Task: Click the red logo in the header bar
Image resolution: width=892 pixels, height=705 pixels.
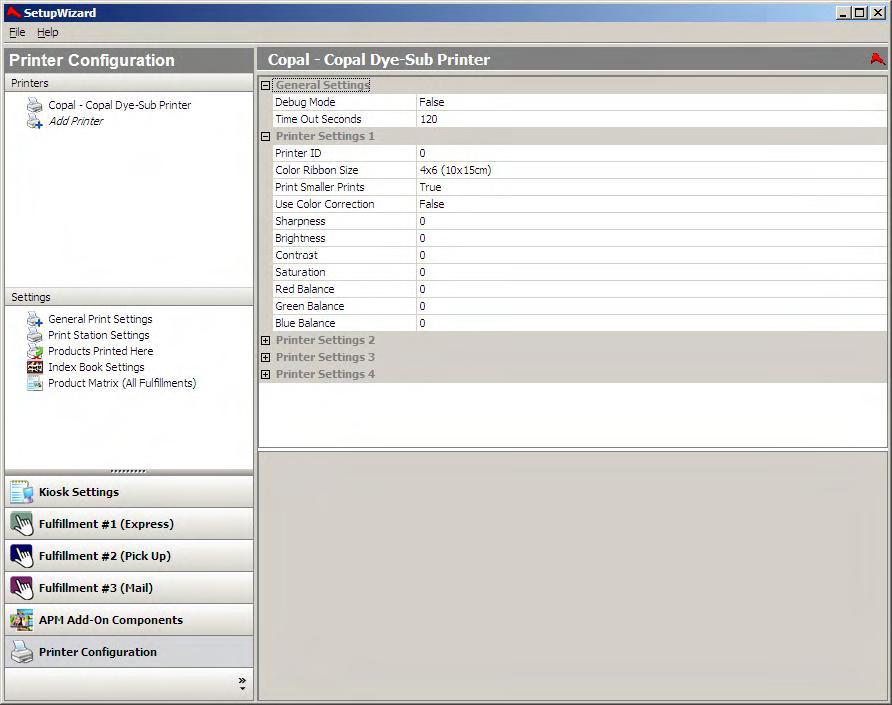Action: pyautogui.click(x=878, y=59)
